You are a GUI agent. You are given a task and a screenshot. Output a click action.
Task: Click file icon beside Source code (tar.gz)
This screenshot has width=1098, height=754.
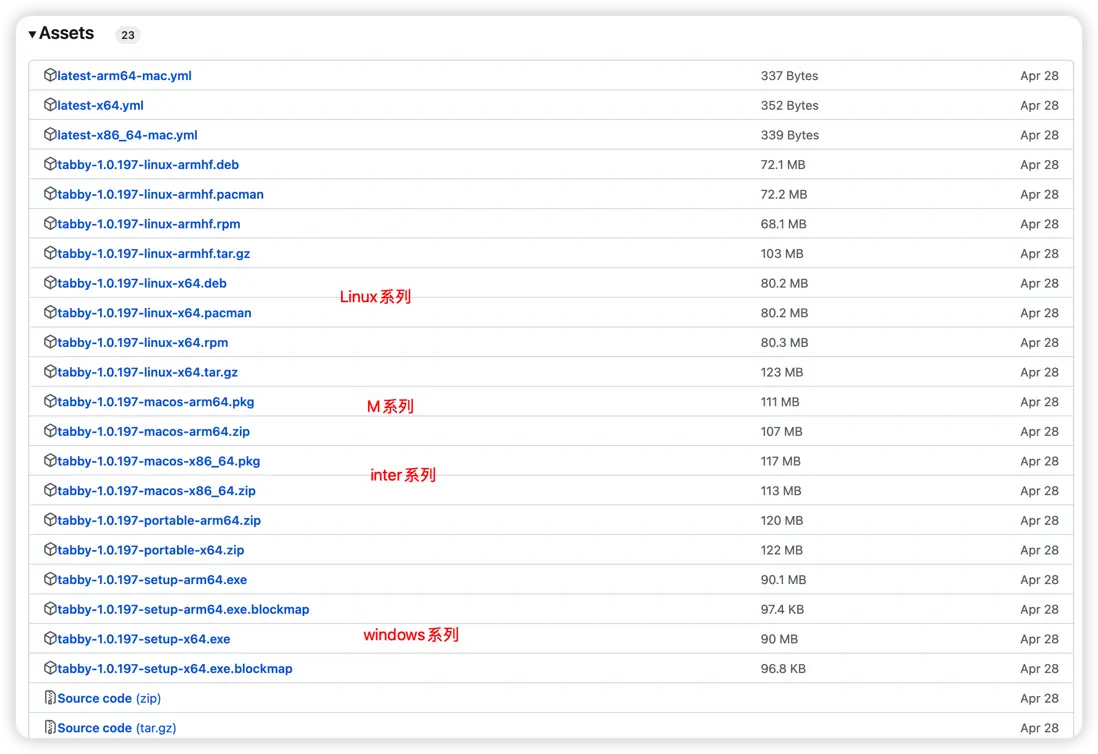[x=50, y=727]
